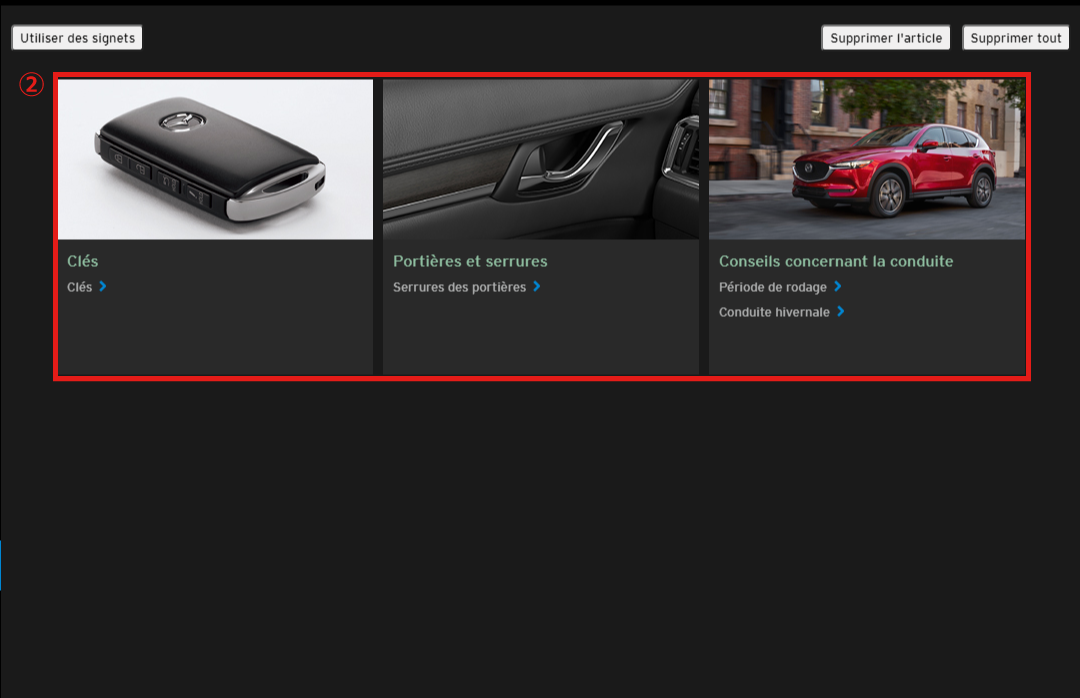Screen dimensions: 1080x698
Task: Click the chevron after Période de rodage
Action: click(x=838, y=287)
